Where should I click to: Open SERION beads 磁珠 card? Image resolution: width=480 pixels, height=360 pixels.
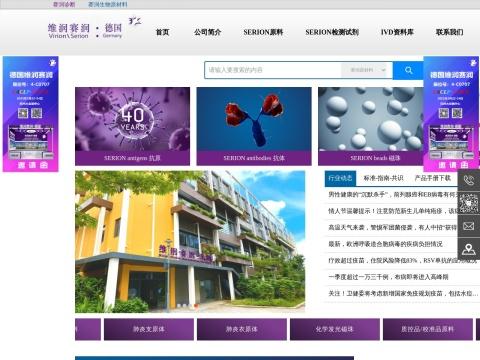click(x=371, y=126)
